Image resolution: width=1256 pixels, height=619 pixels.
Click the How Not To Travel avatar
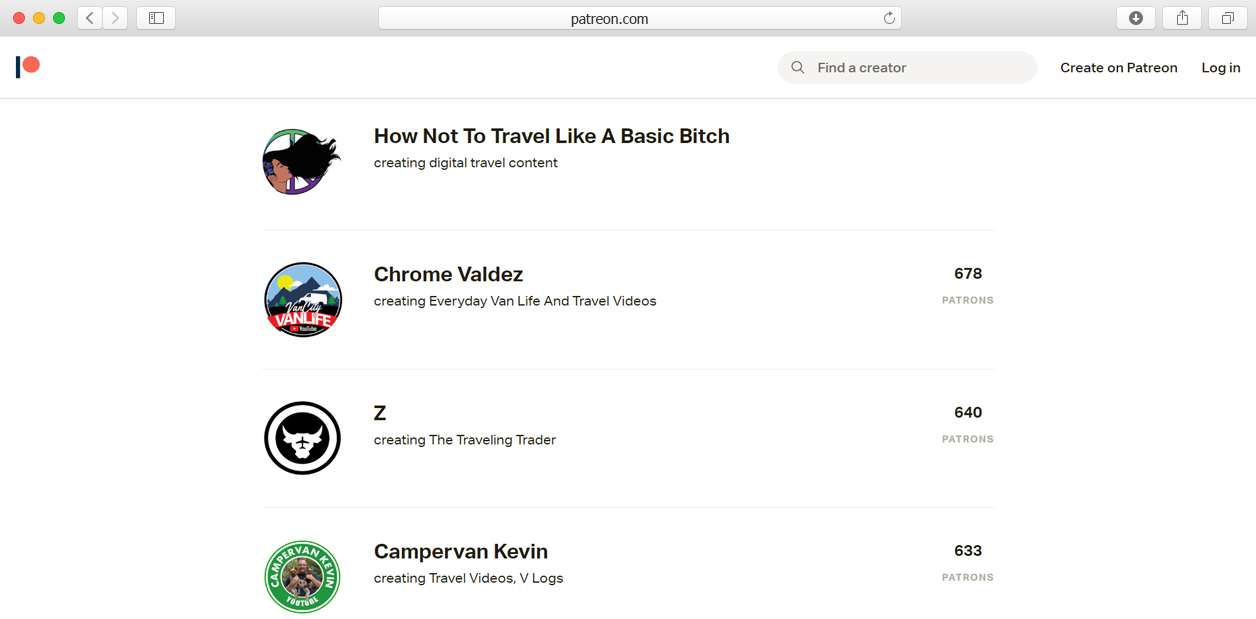tap(301, 161)
